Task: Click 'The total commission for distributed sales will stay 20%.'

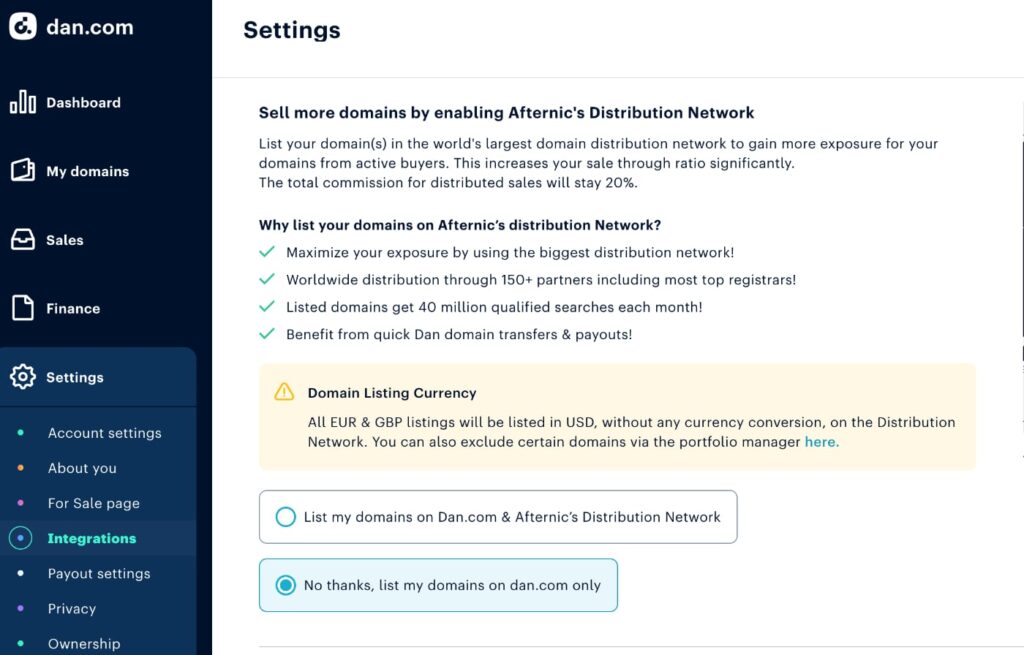Action: (x=448, y=183)
